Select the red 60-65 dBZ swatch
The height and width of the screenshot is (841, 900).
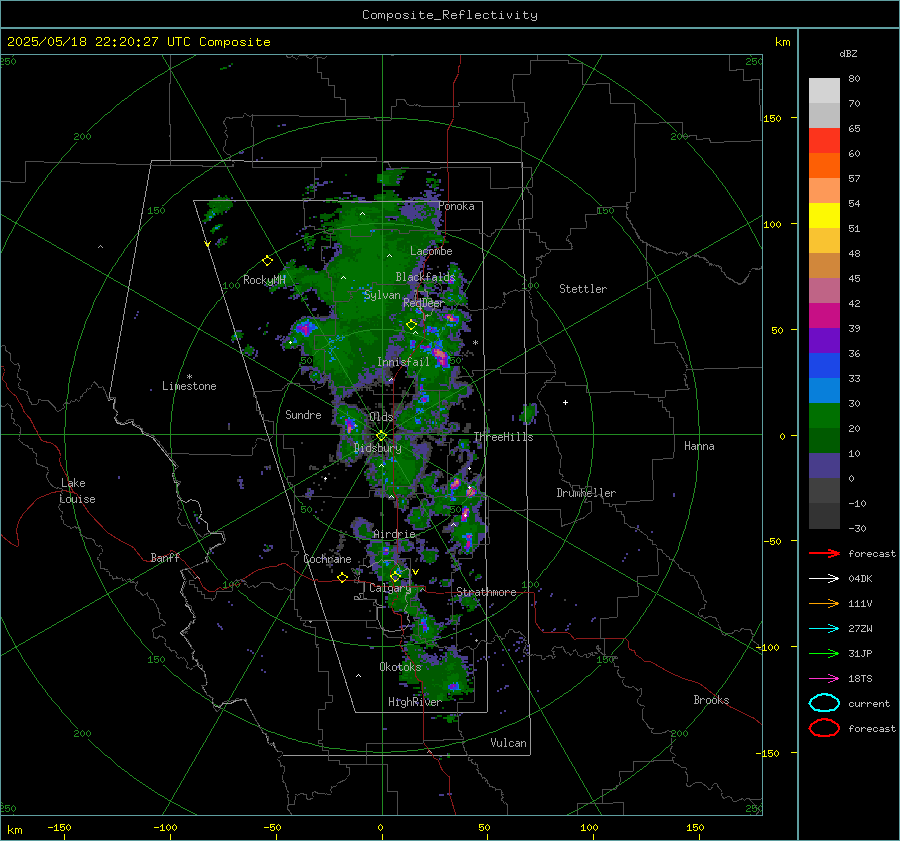(x=824, y=141)
